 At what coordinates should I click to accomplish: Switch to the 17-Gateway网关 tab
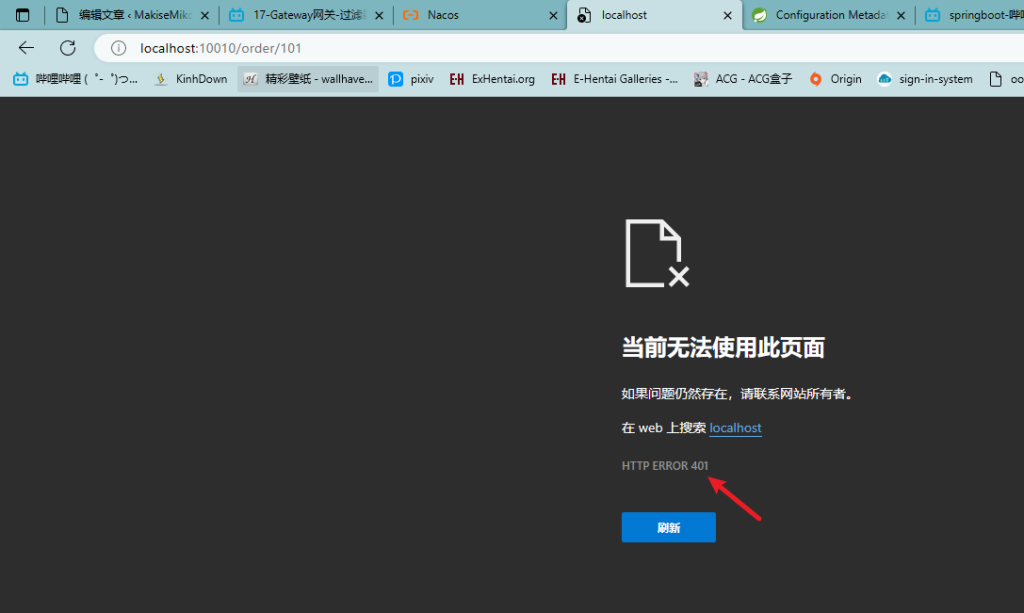(306, 15)
